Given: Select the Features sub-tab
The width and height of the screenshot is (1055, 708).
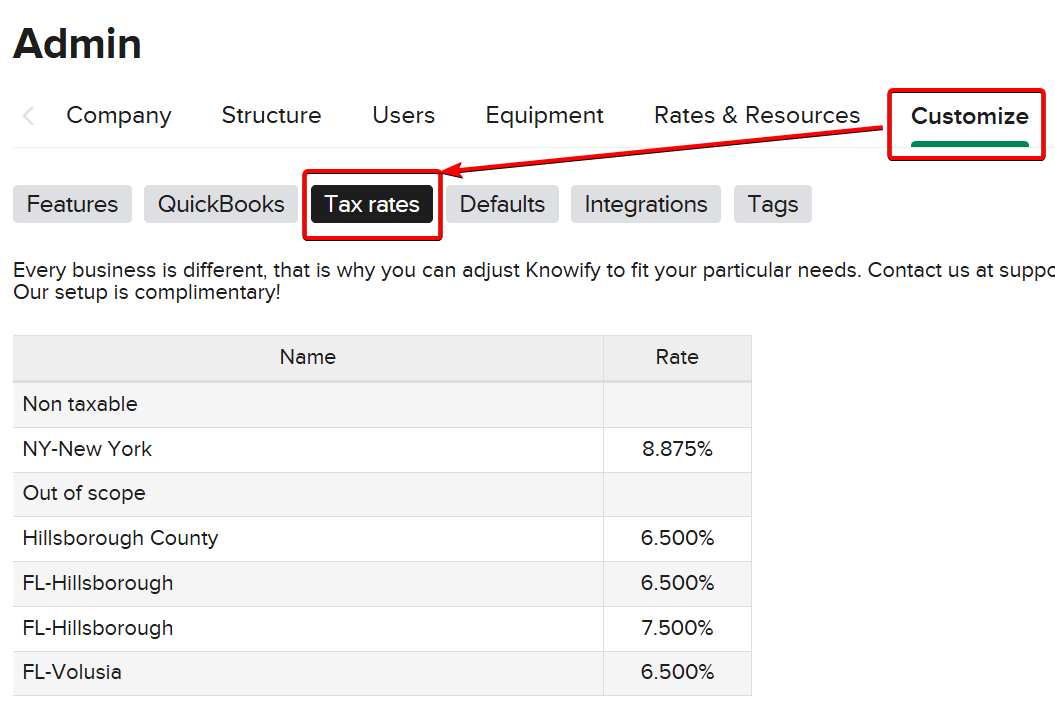Looking at the screenshot, I should pos(72,204).
